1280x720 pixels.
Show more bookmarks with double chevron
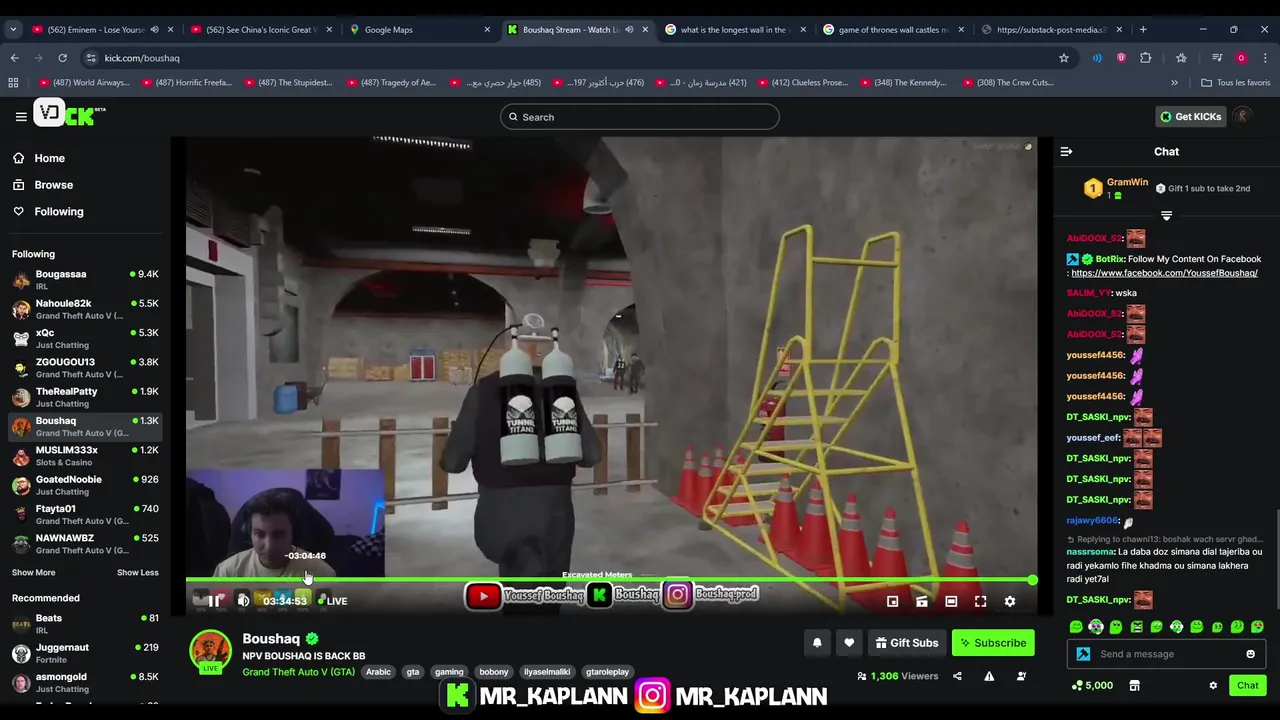point(1175,83)
